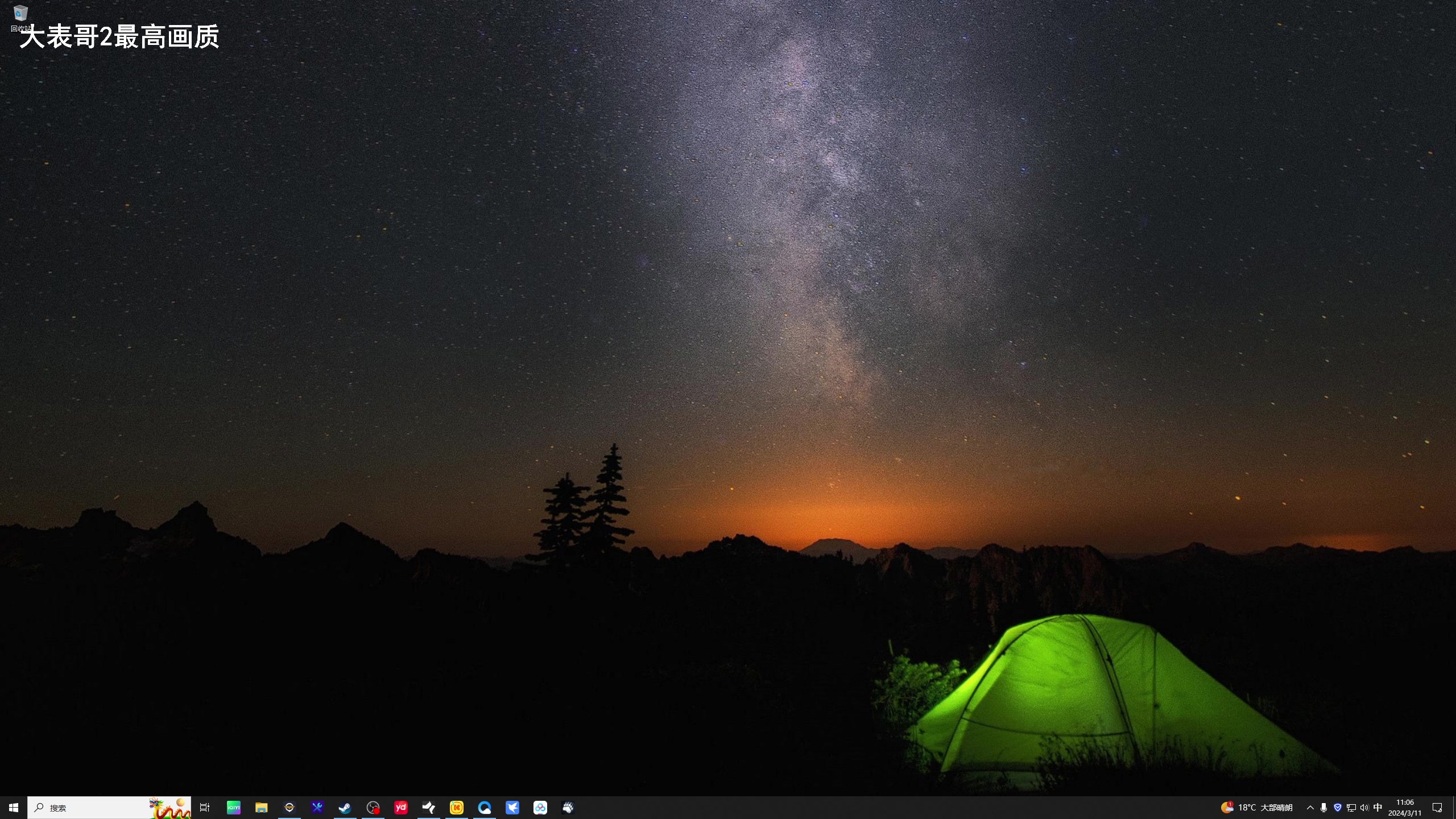Open the blue shield security tray icon
The height and width of the screenshot is (819, 1456).
(x=1338, y=808)
